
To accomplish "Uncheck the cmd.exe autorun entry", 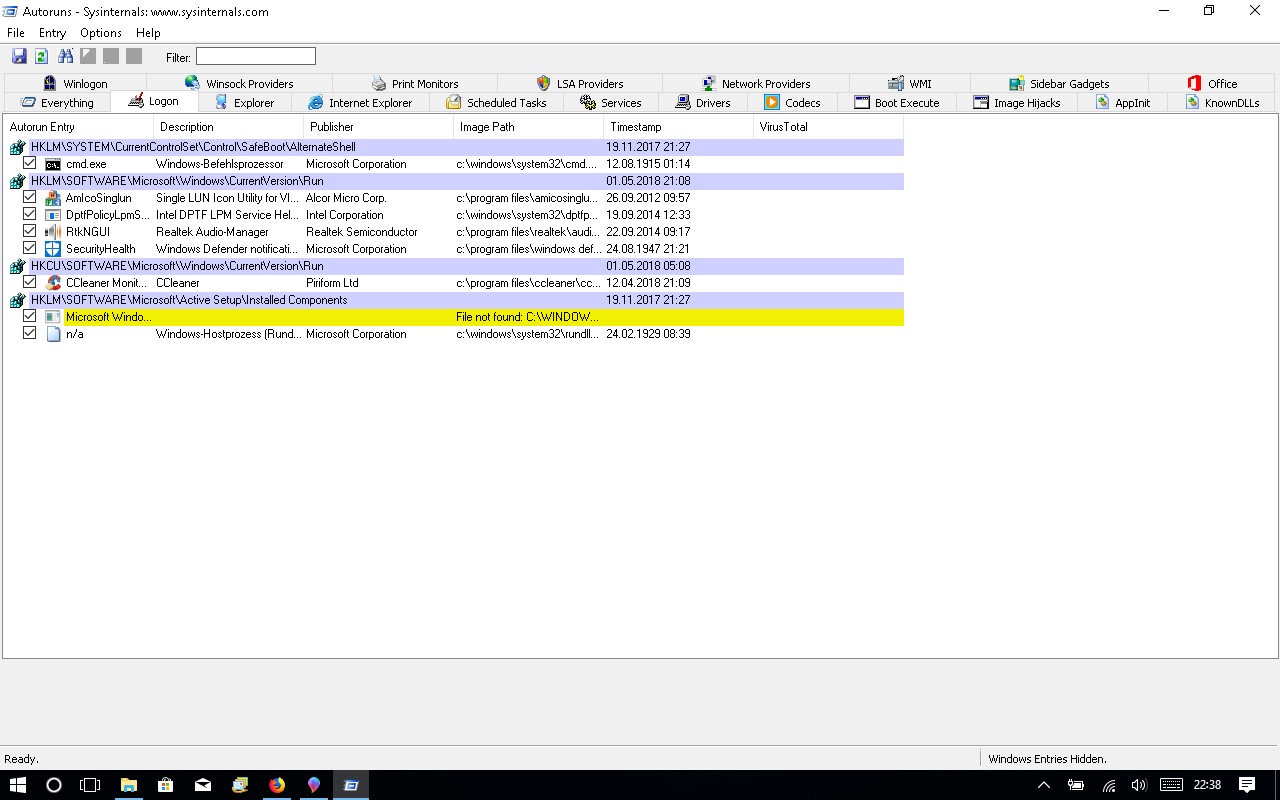I will pyautogui.click(x=30, y=163).
